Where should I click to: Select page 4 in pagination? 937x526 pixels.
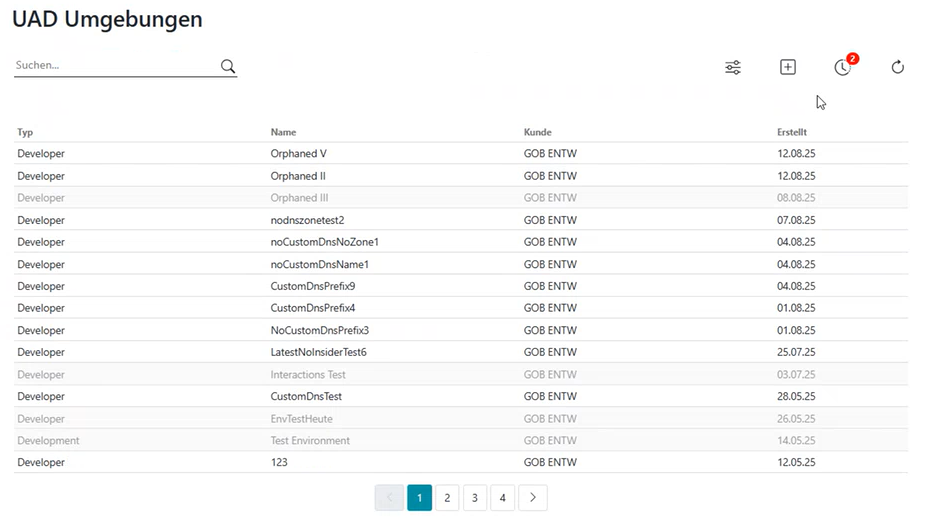click(503, 498)
